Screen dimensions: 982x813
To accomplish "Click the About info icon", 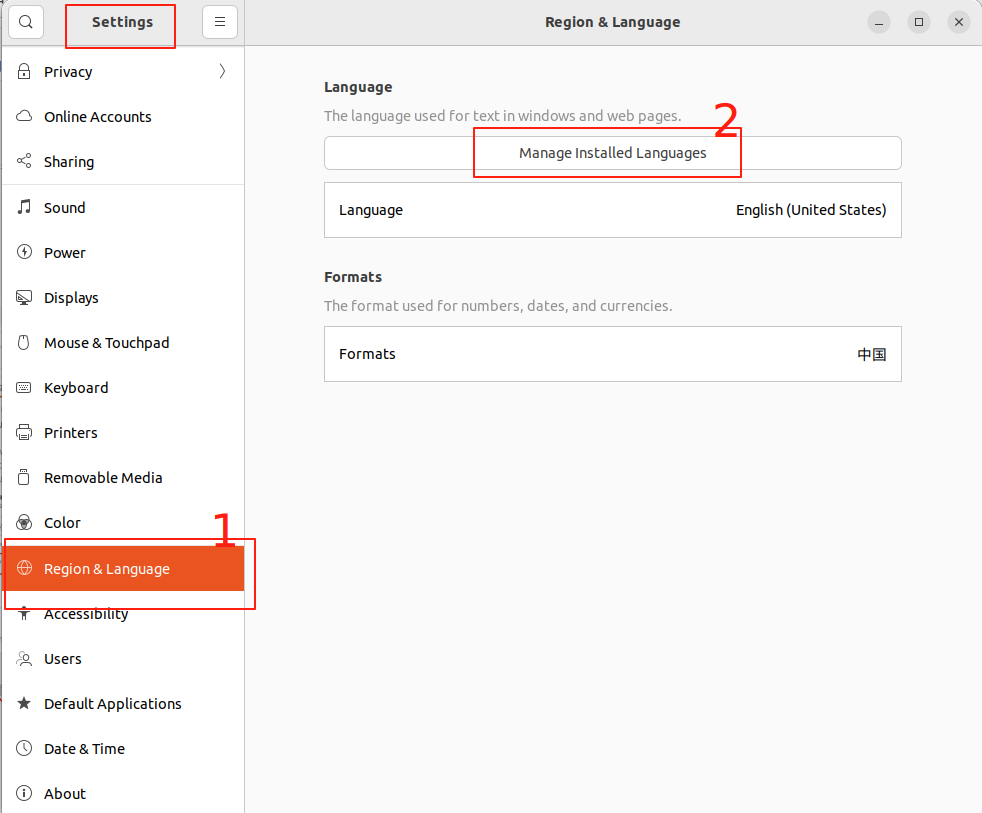I will 24,794.
